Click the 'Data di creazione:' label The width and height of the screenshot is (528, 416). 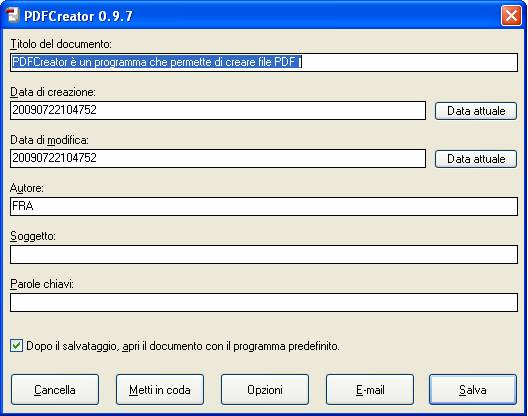[53, 92]
